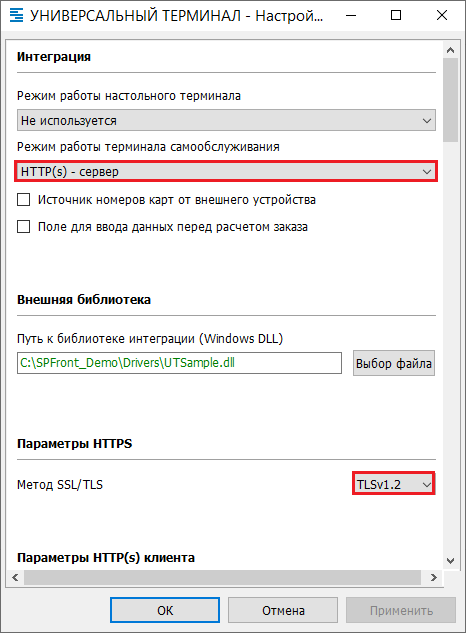
Task: Toggle Поле для ввода данных перед расчетом заказа
Action: (23, 226)
